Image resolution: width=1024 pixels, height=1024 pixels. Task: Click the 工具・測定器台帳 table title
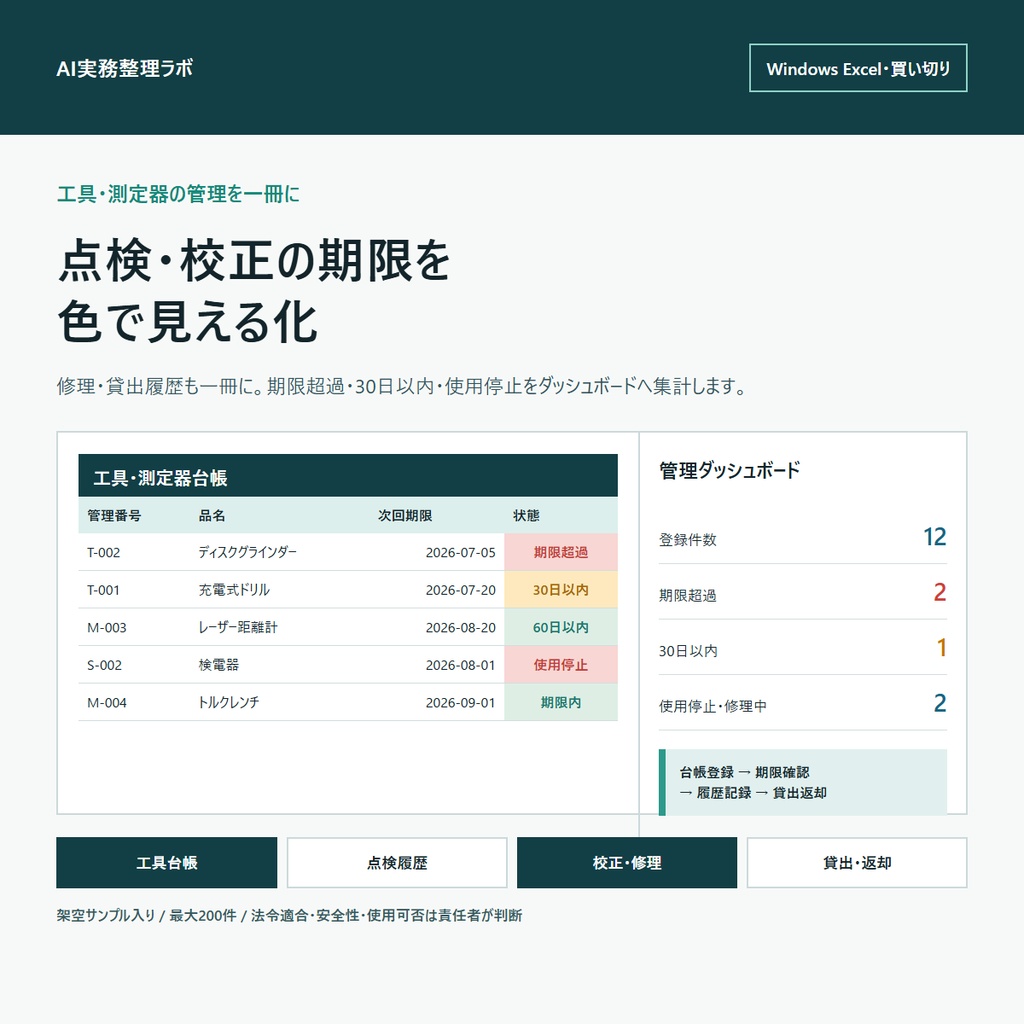(160, 478)
